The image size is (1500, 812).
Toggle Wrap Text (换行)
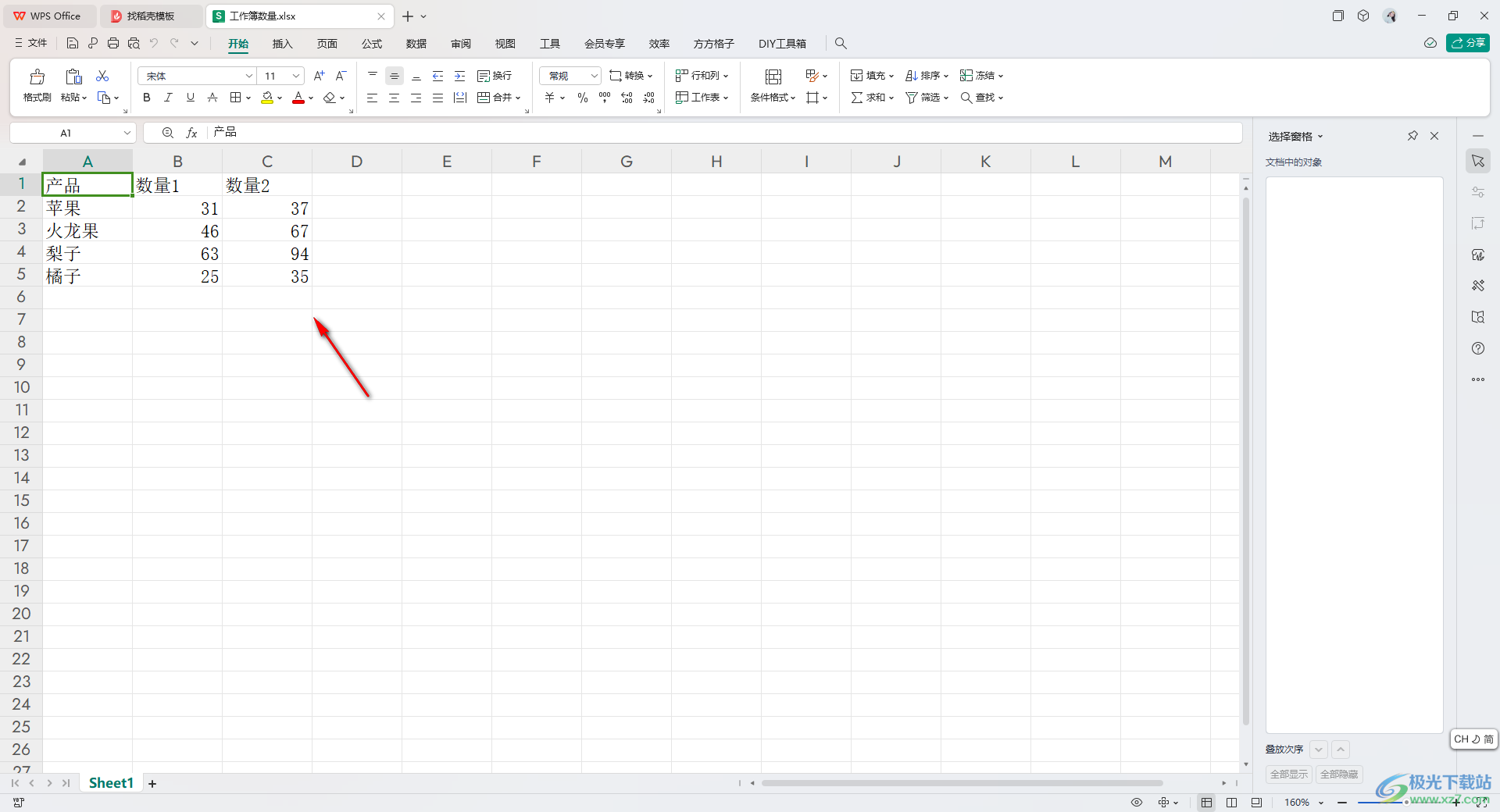tap(495, 76)
